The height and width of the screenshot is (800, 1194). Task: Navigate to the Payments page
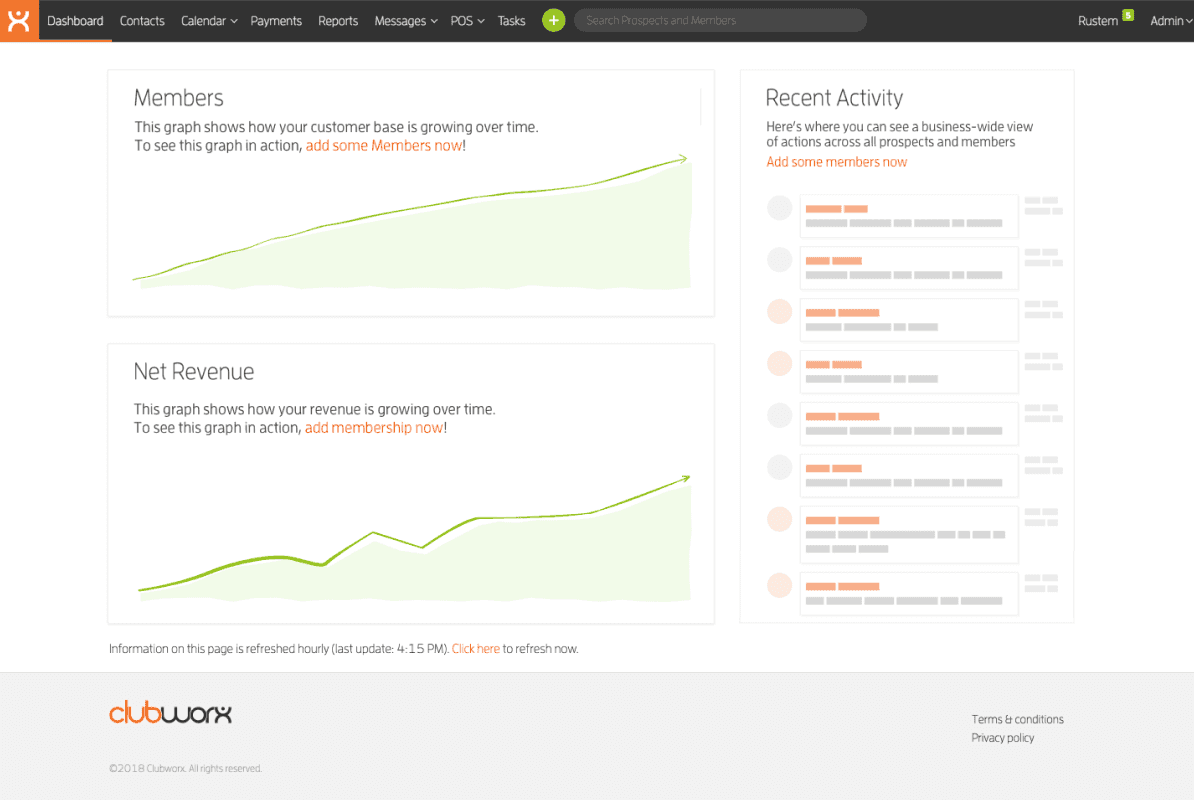click(x=276, y=20)
